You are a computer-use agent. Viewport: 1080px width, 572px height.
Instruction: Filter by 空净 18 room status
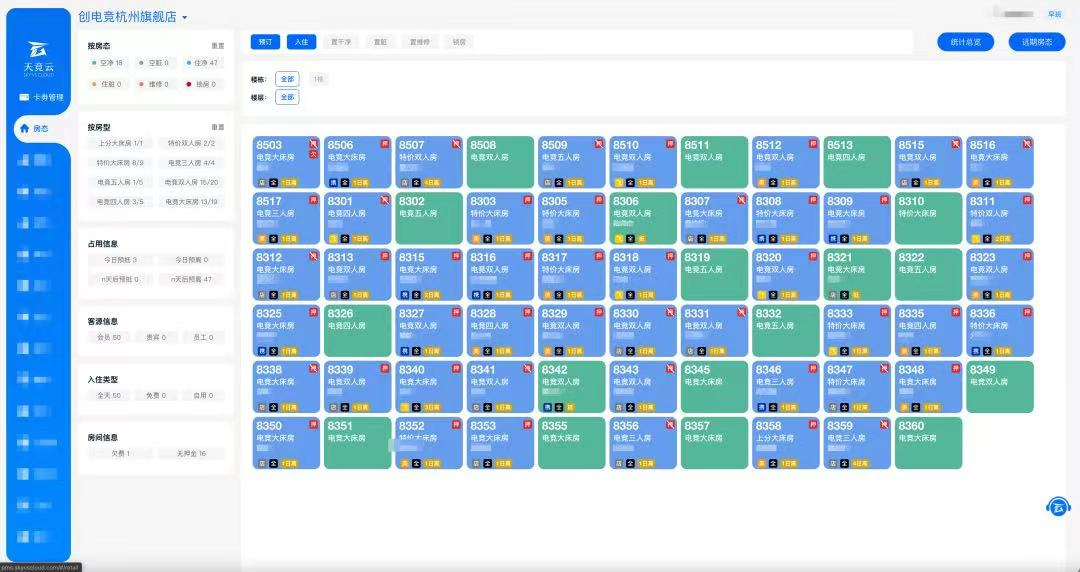pyautogui.click(x=107, y=63)
